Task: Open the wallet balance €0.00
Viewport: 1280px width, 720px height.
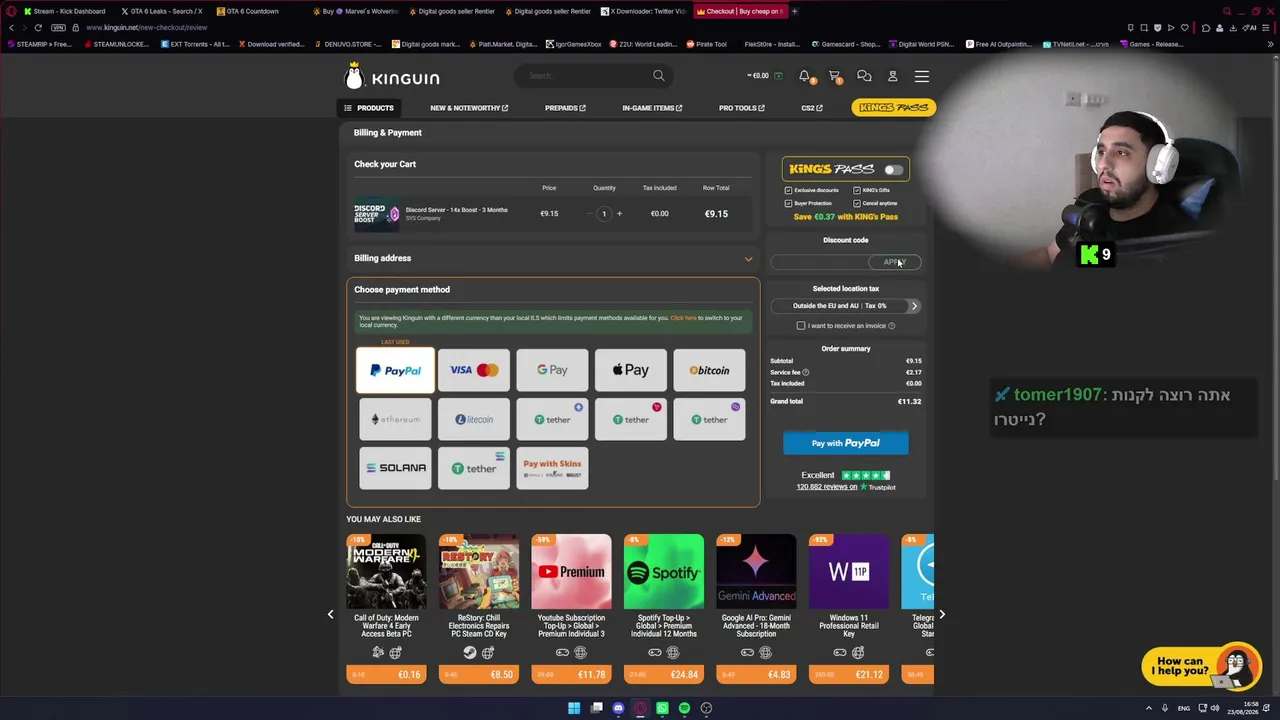Action: pos(764,76)
